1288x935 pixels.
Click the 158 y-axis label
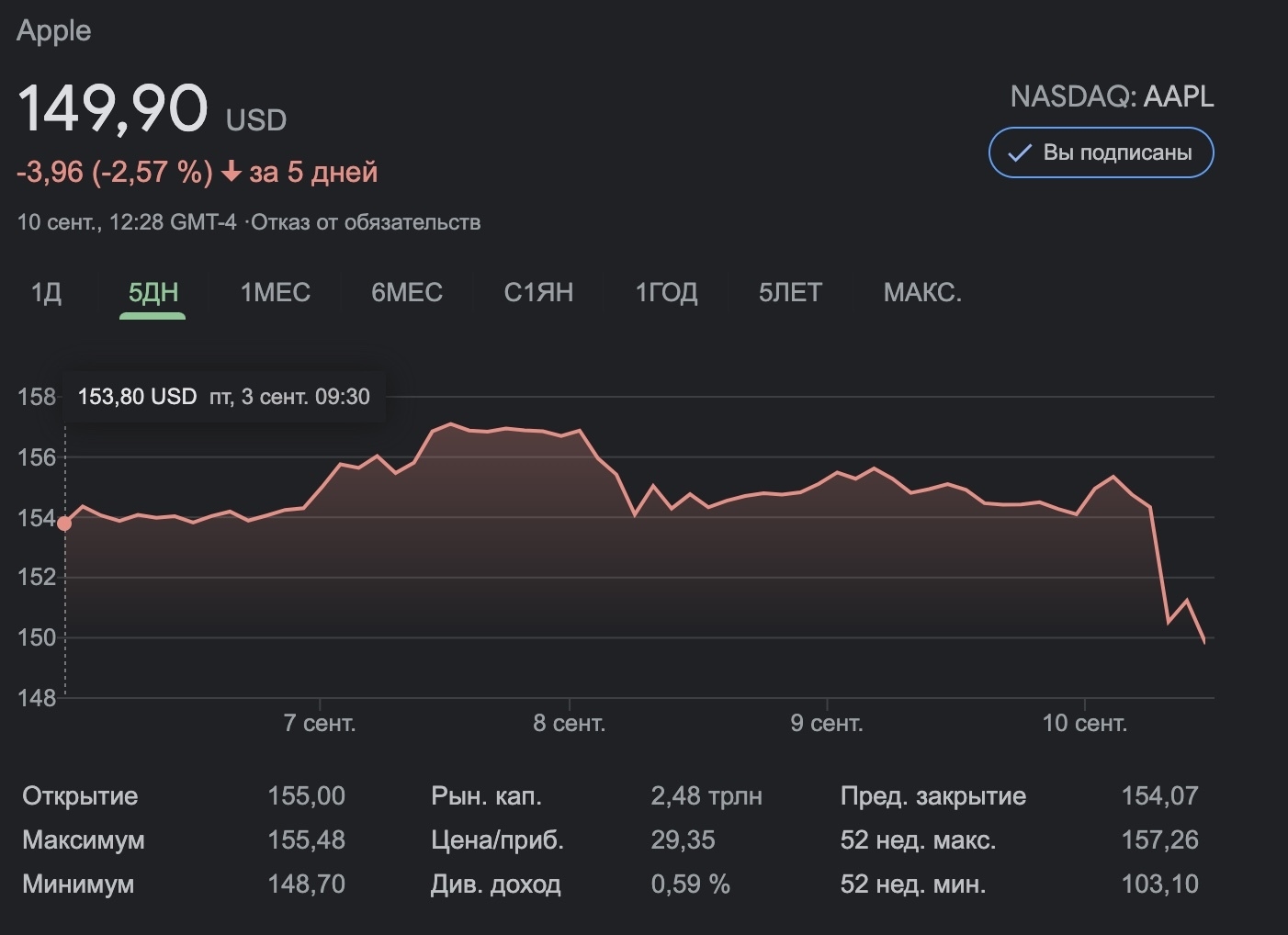(37, 397)
